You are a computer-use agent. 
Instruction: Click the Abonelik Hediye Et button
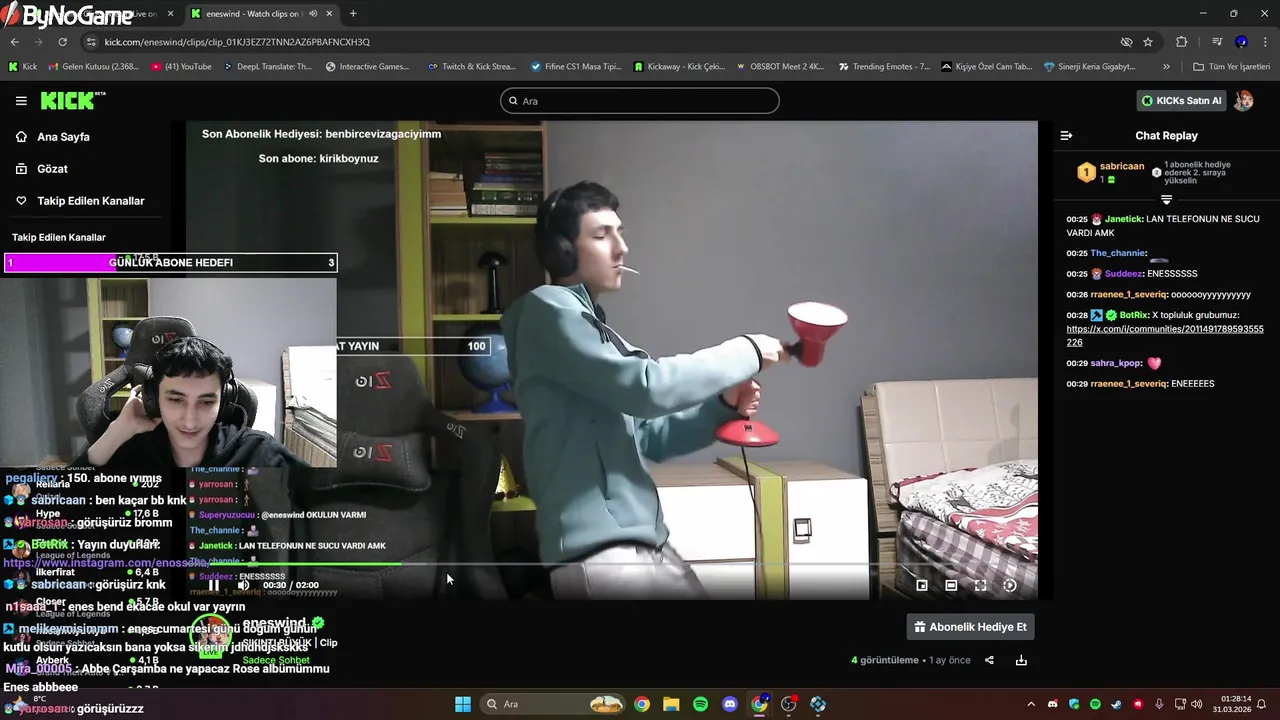tap(971, 627)
